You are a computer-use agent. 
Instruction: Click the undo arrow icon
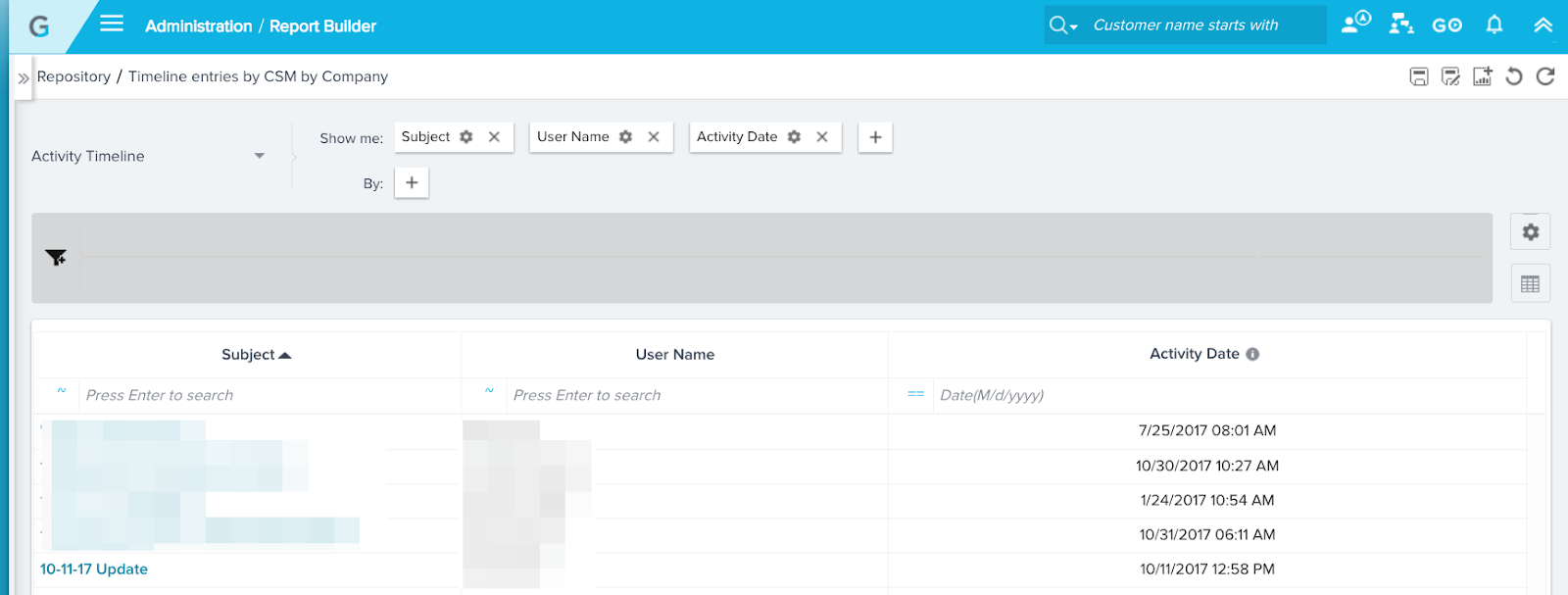[x=1514, y=76]
